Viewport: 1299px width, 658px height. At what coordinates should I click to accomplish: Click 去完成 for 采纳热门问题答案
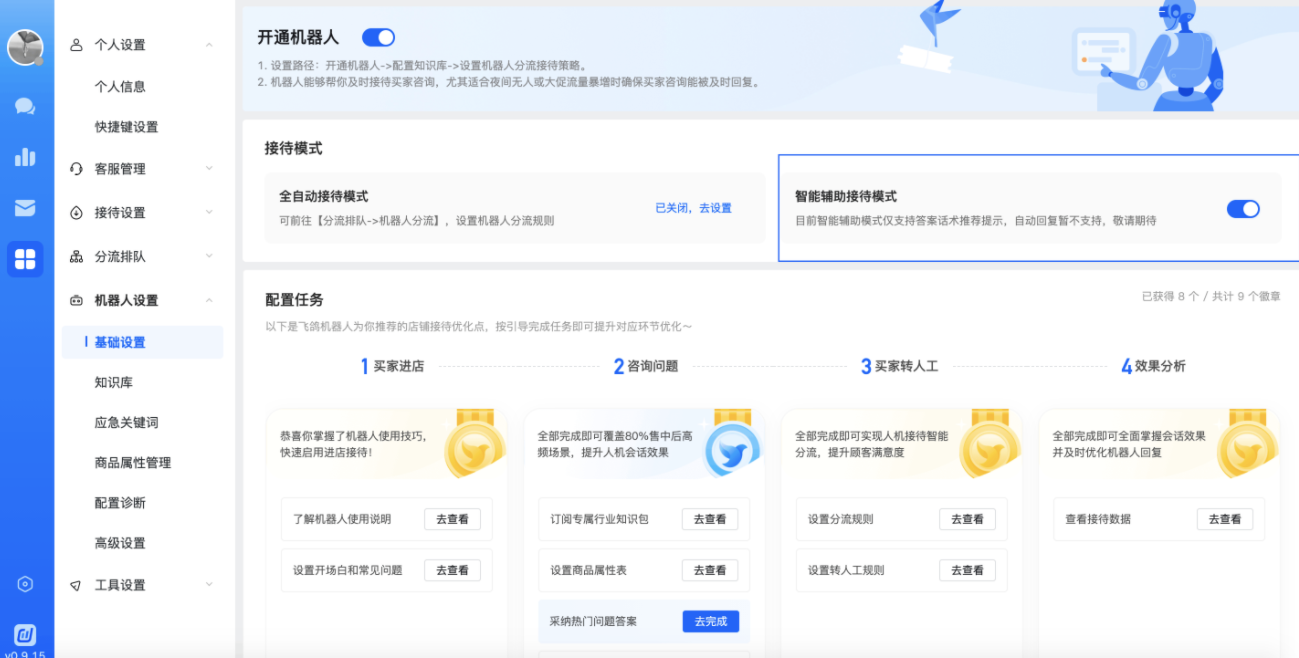[x=711, y=621]
